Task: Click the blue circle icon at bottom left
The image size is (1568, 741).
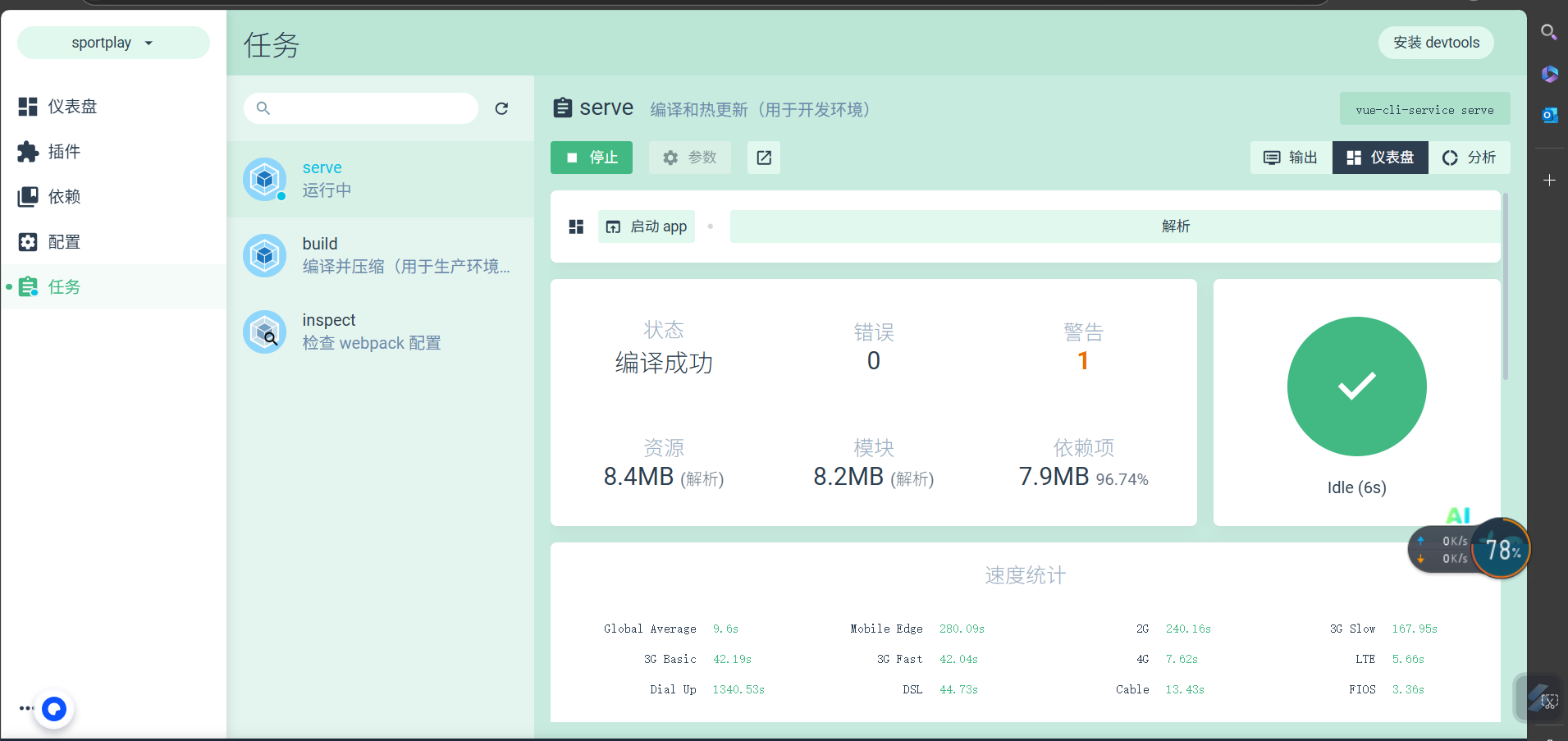Action: (54, 708)
